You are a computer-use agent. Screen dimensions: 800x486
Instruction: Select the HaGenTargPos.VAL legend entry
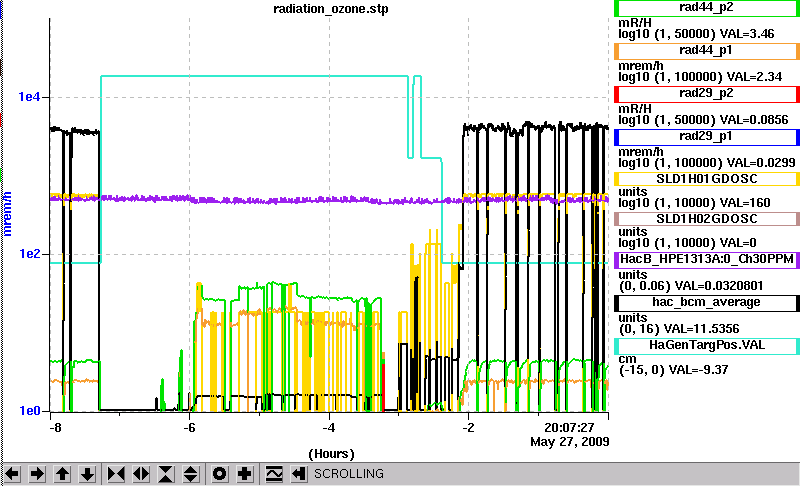click(707, 346)
